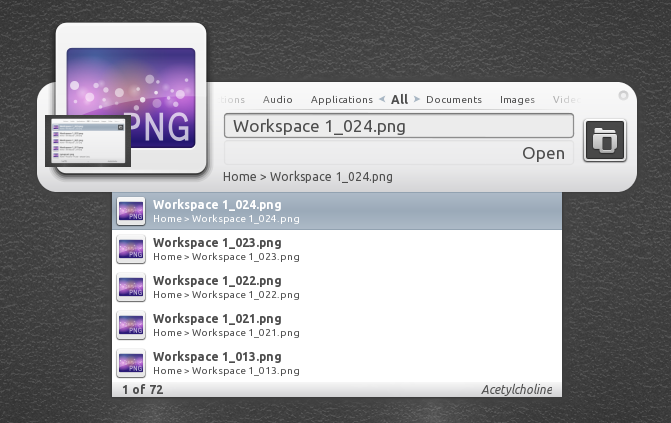671x423 pixels.
Task: Select the Workspace 1_013.png result row
Action: click(337, 363)
